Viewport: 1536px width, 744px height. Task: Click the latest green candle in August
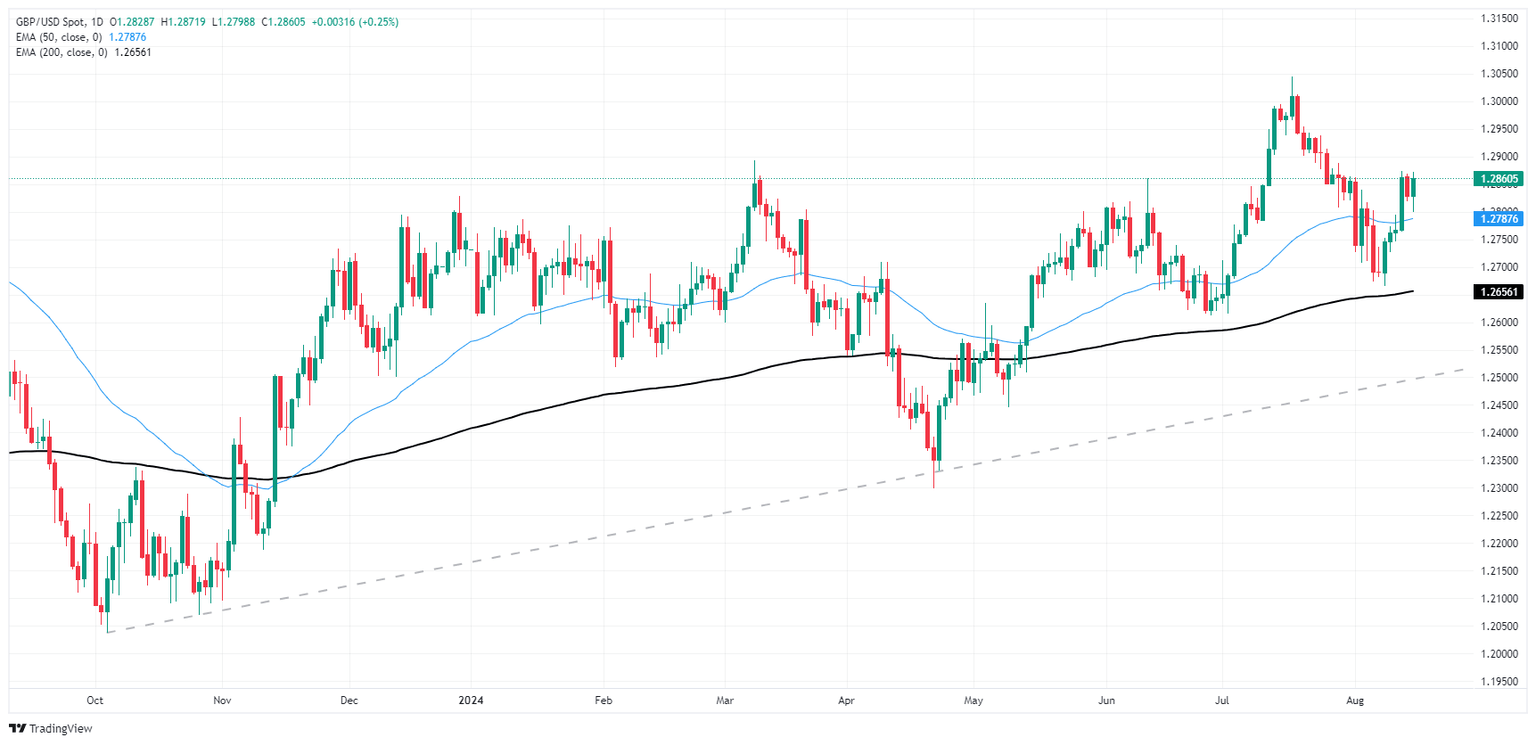1413,186
